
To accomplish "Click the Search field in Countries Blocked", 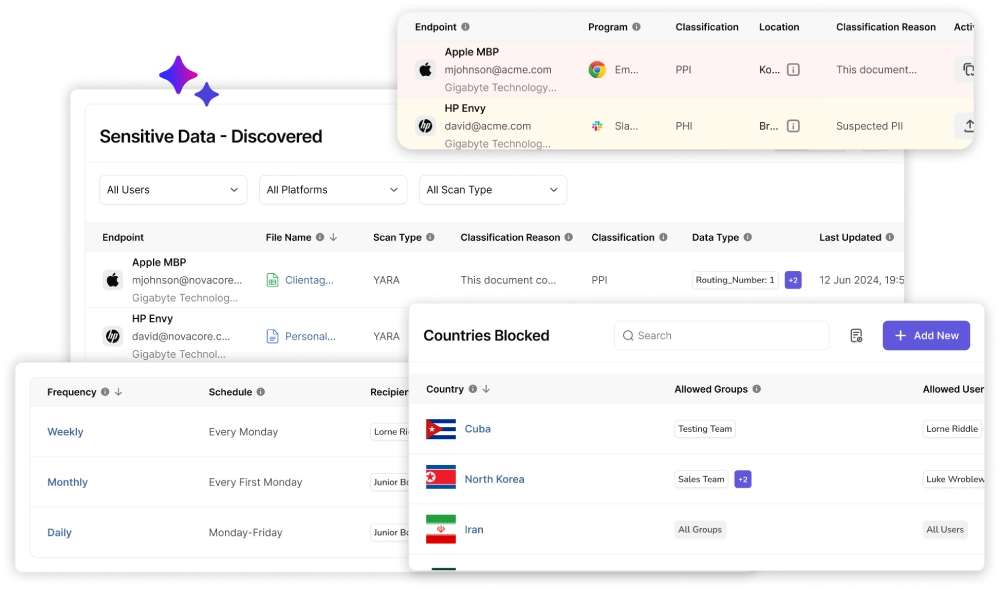I will (x=722, y=336).
